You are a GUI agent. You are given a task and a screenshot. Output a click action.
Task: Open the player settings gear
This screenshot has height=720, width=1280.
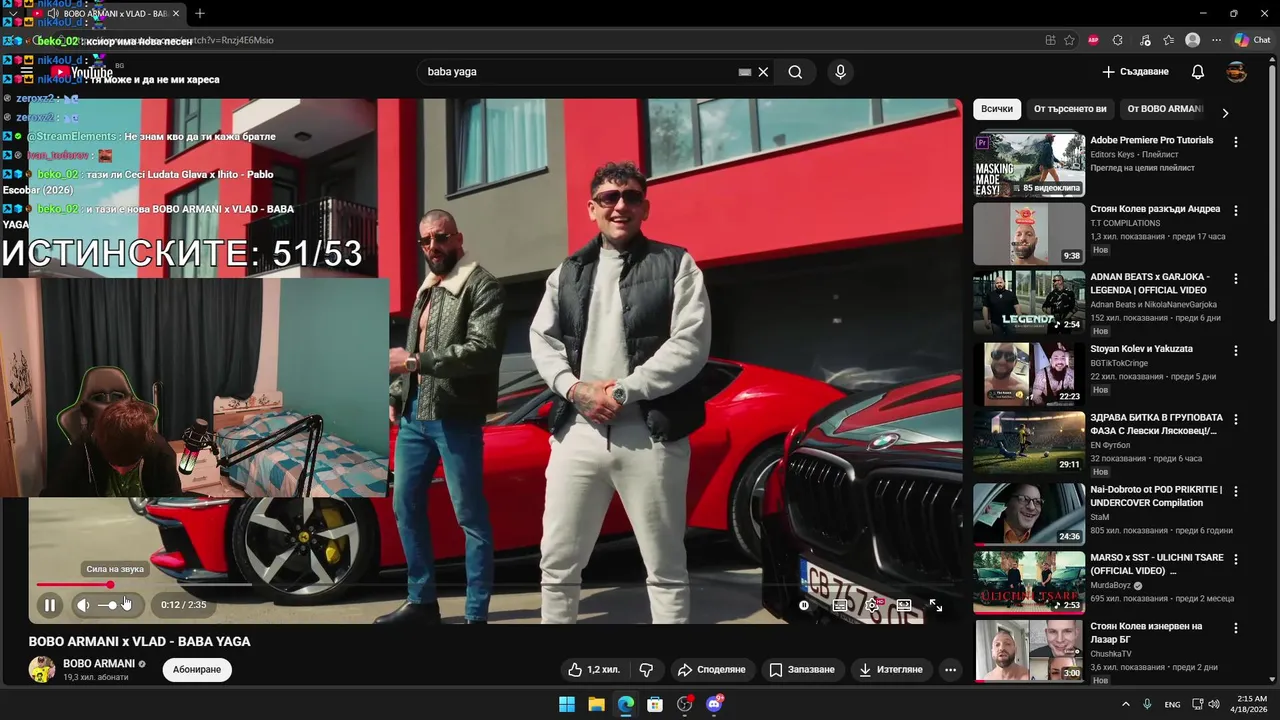coord(873,605)
